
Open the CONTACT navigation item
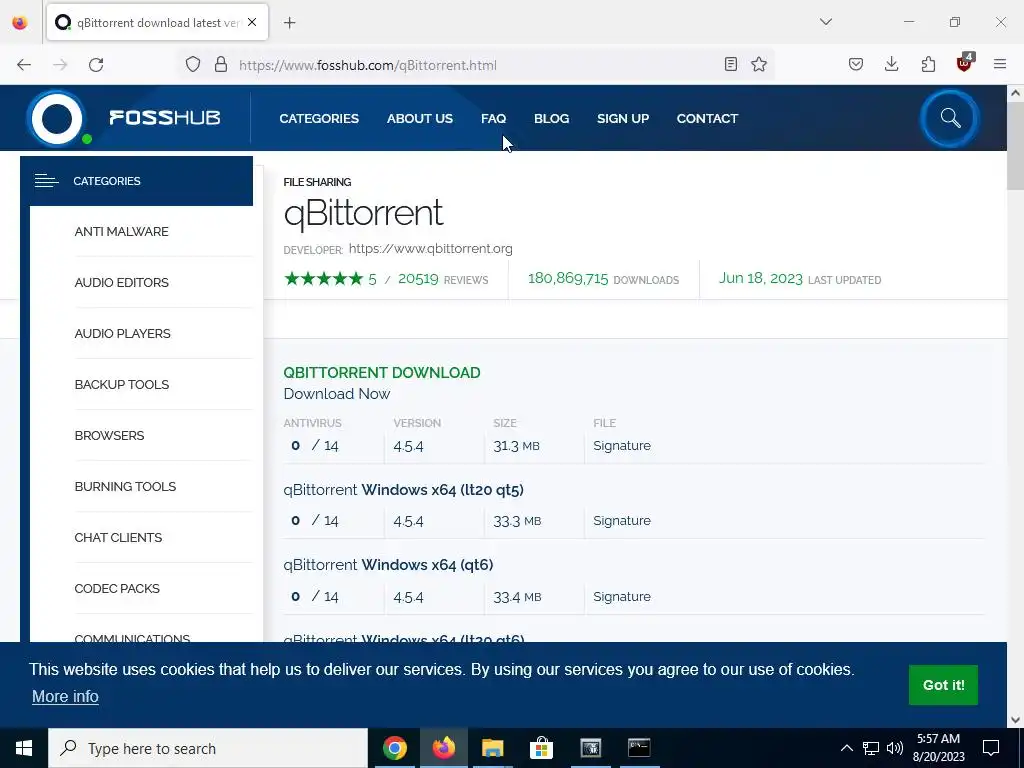[707, 119]
